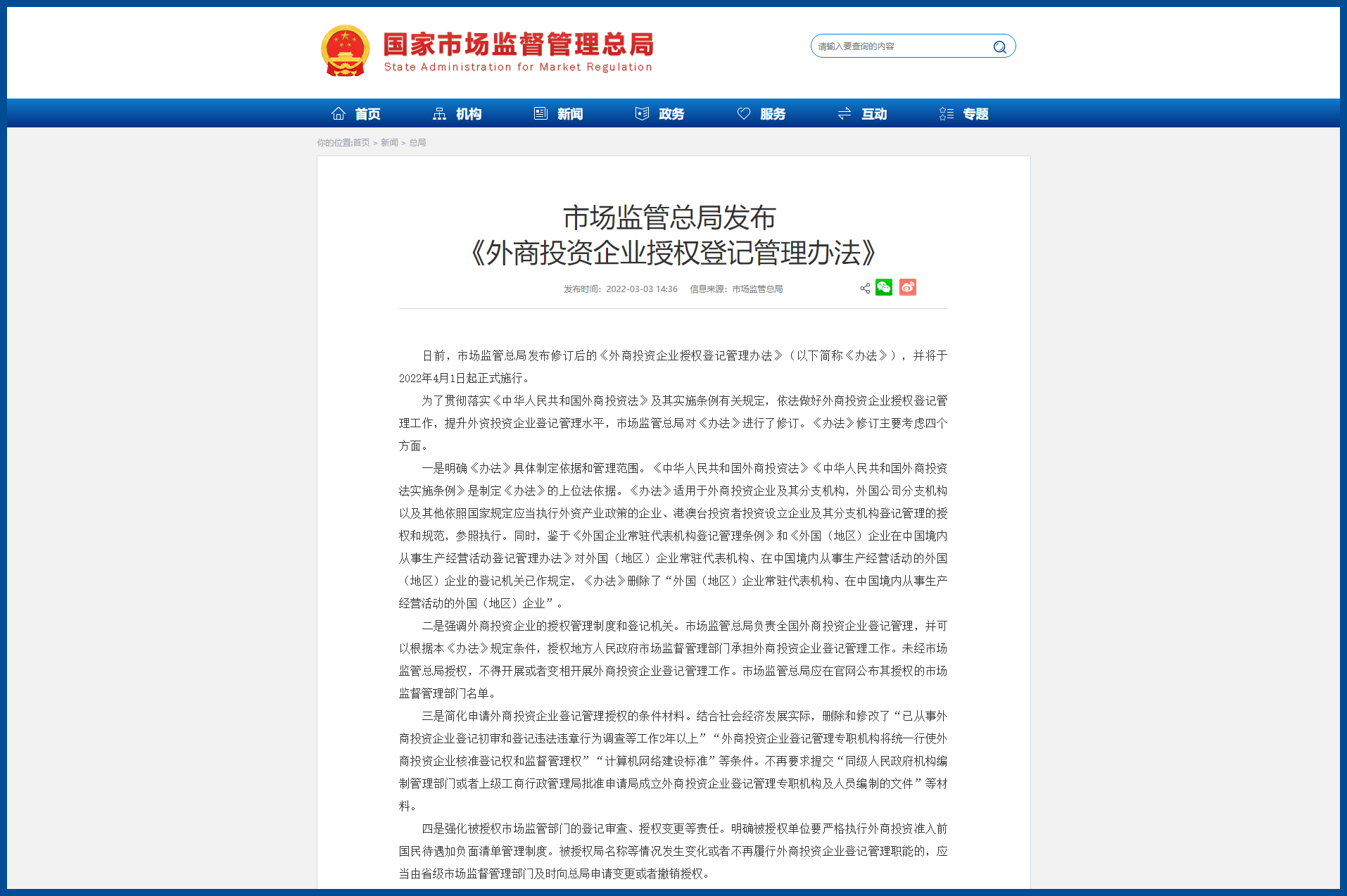Screen dimensions: 1347x896
Task: Open the 首页 navigation menu item
Action: point(367,114)
